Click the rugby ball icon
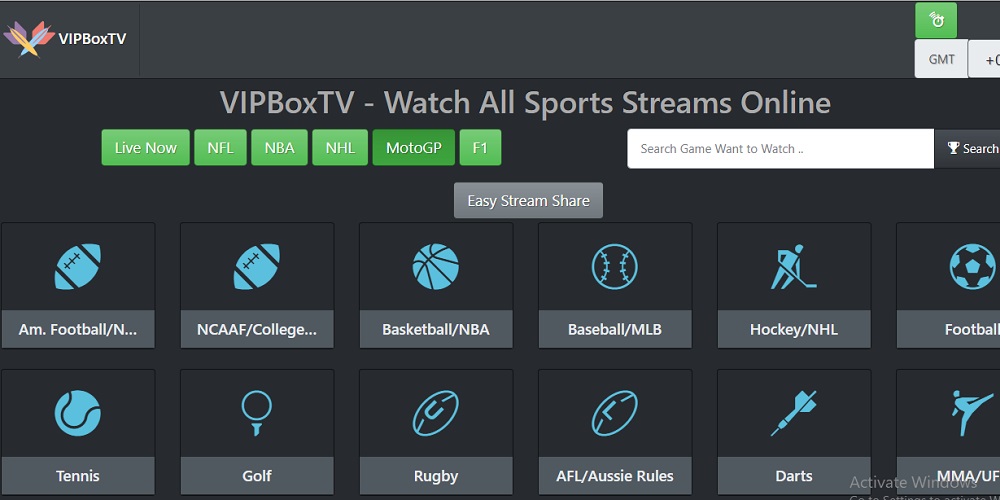 pyautogui.click(x=436, y=413)
